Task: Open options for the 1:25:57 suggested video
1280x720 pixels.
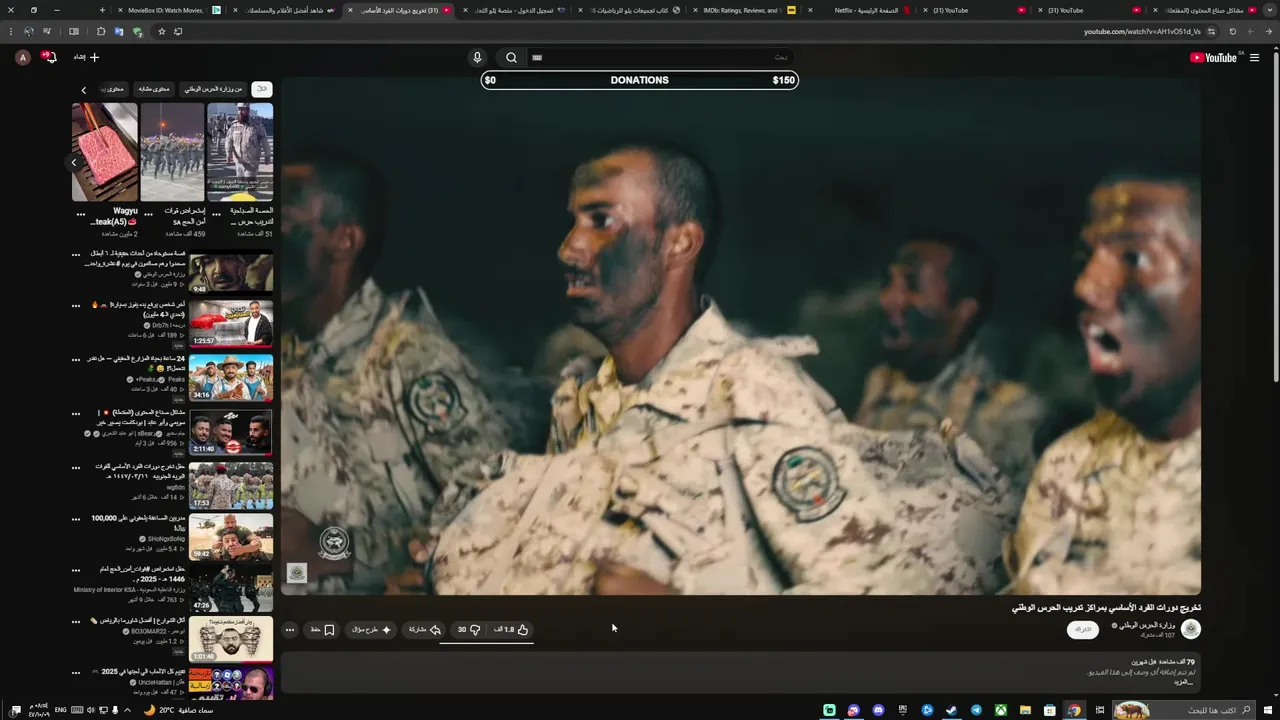Action: tap(76, 306)
